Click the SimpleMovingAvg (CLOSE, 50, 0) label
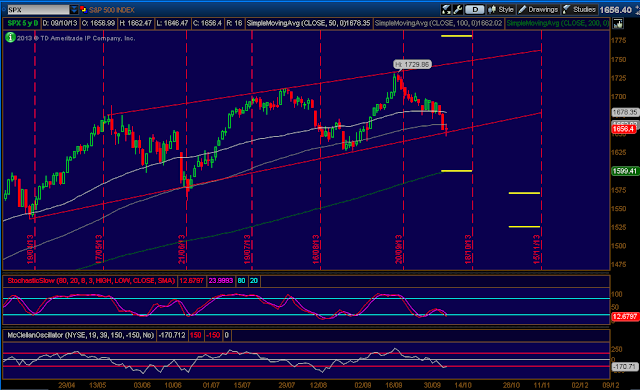 click(308, 23)
